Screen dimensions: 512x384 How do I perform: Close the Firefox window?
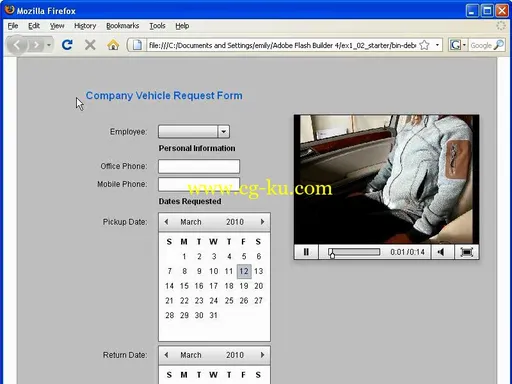point(502,11)
